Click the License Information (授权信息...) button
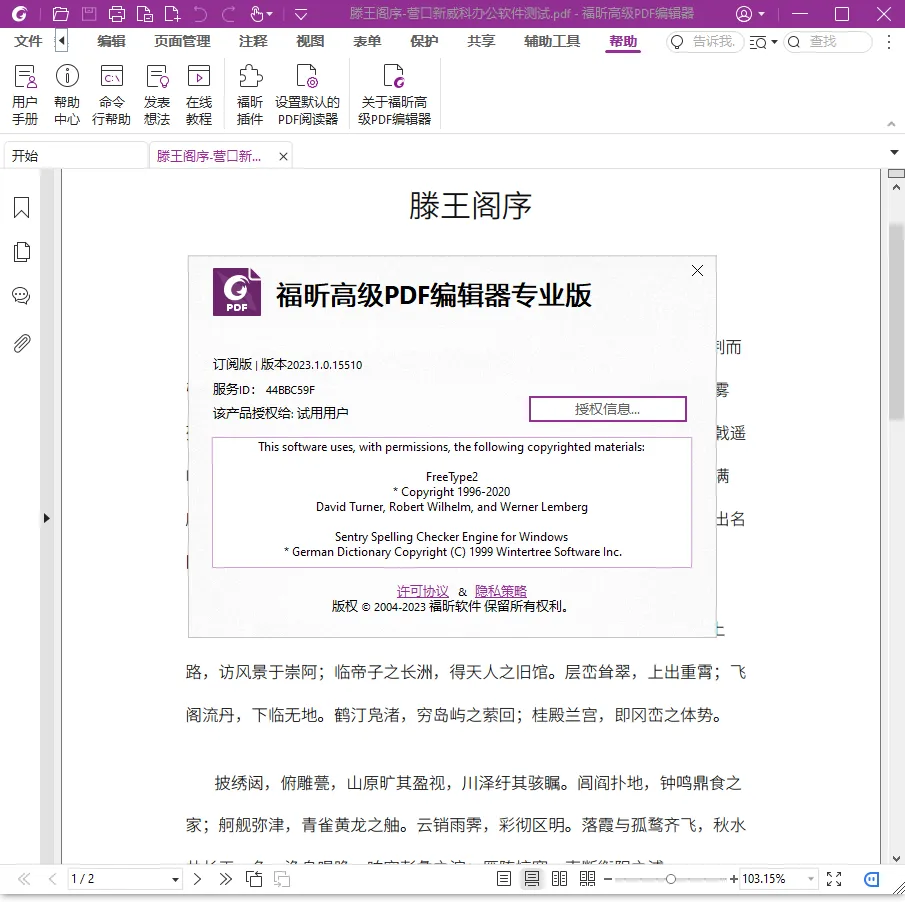905x902 pixels. coord(608,409)
